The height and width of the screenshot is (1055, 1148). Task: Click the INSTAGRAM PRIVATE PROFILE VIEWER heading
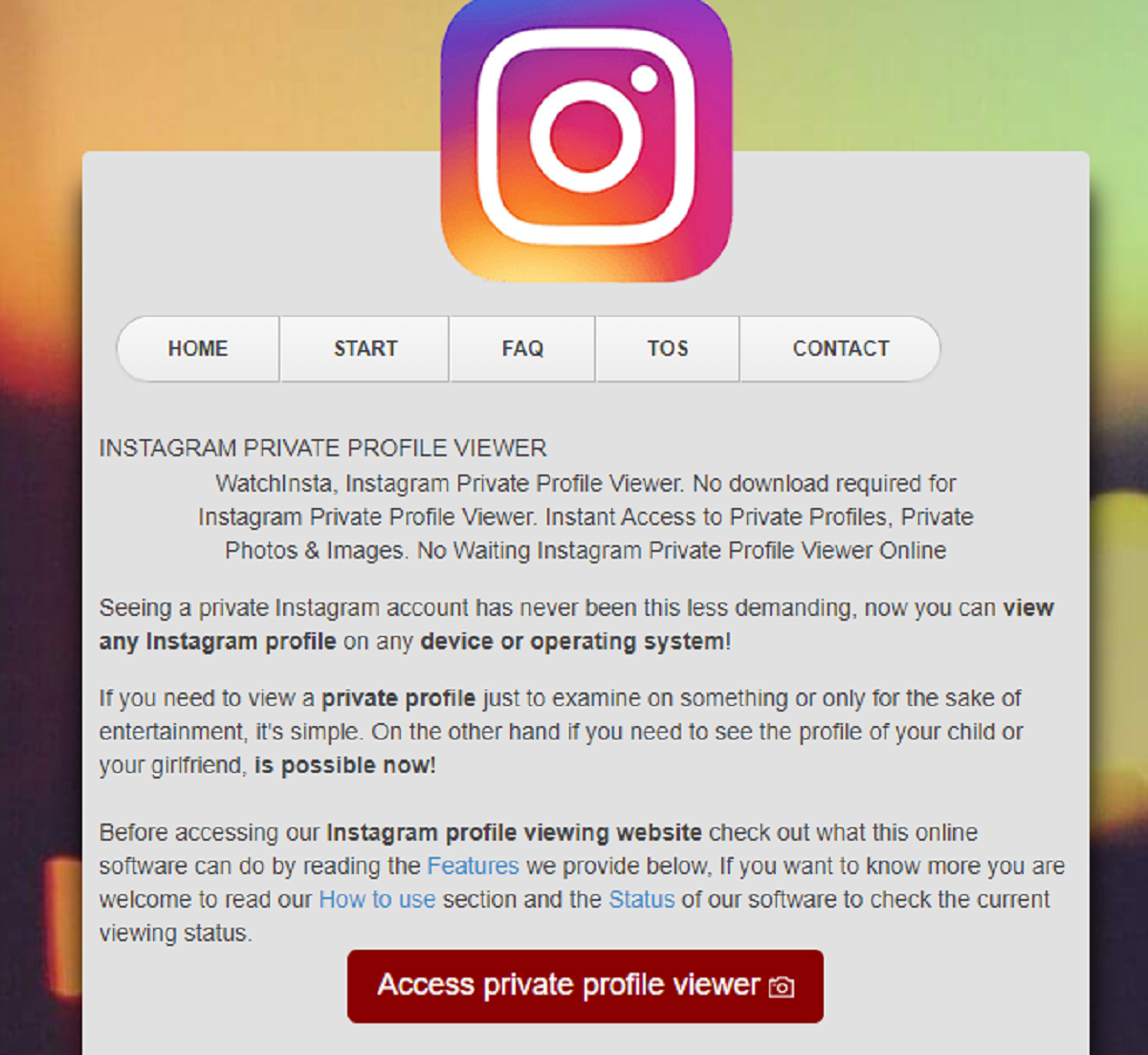pyautogui.click(x=323, y=448)
